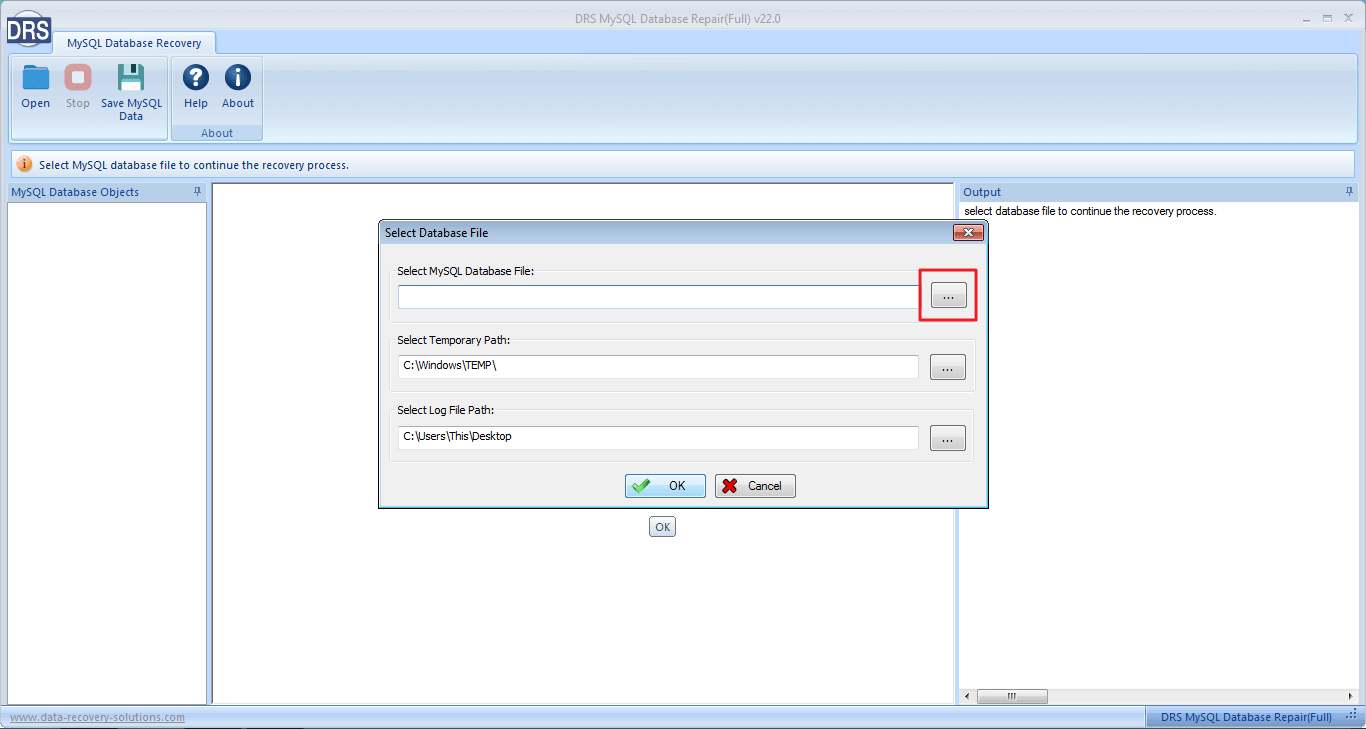1366x729 pixels.
Task: Browse for the log file path
Action: click(x=948, y=438)
